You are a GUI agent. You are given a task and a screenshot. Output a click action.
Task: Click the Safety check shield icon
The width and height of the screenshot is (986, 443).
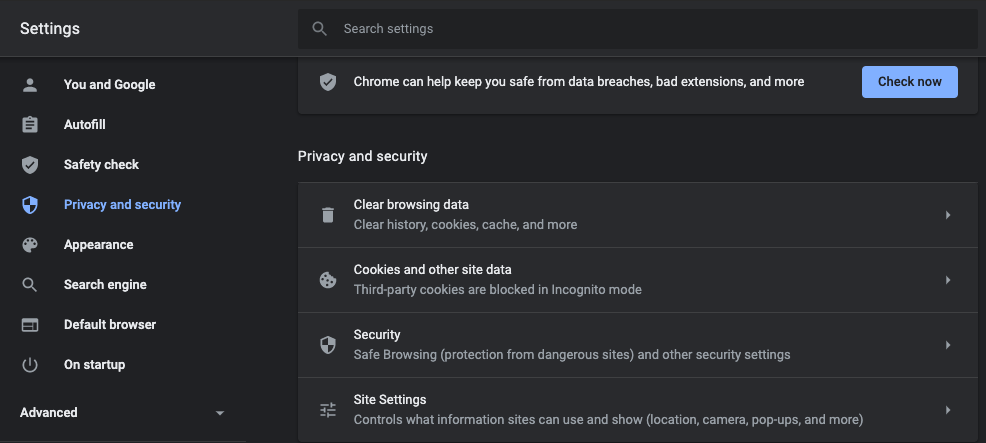30,165
